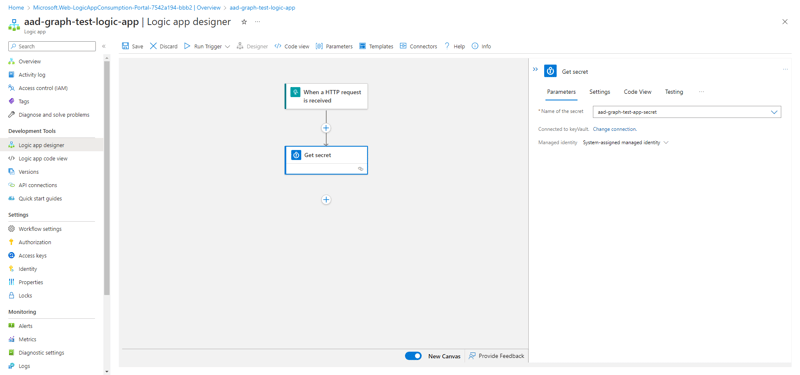The height and width of the screenshot is (375, 800).
Task: Click the logic app icon by title
Action: [x=13, y=25]
